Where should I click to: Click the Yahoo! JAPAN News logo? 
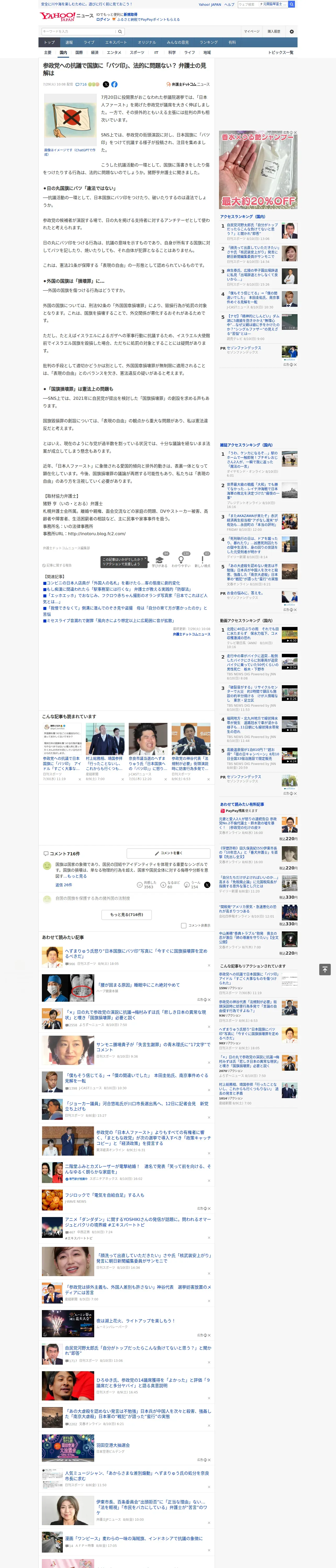pos(66,16)
